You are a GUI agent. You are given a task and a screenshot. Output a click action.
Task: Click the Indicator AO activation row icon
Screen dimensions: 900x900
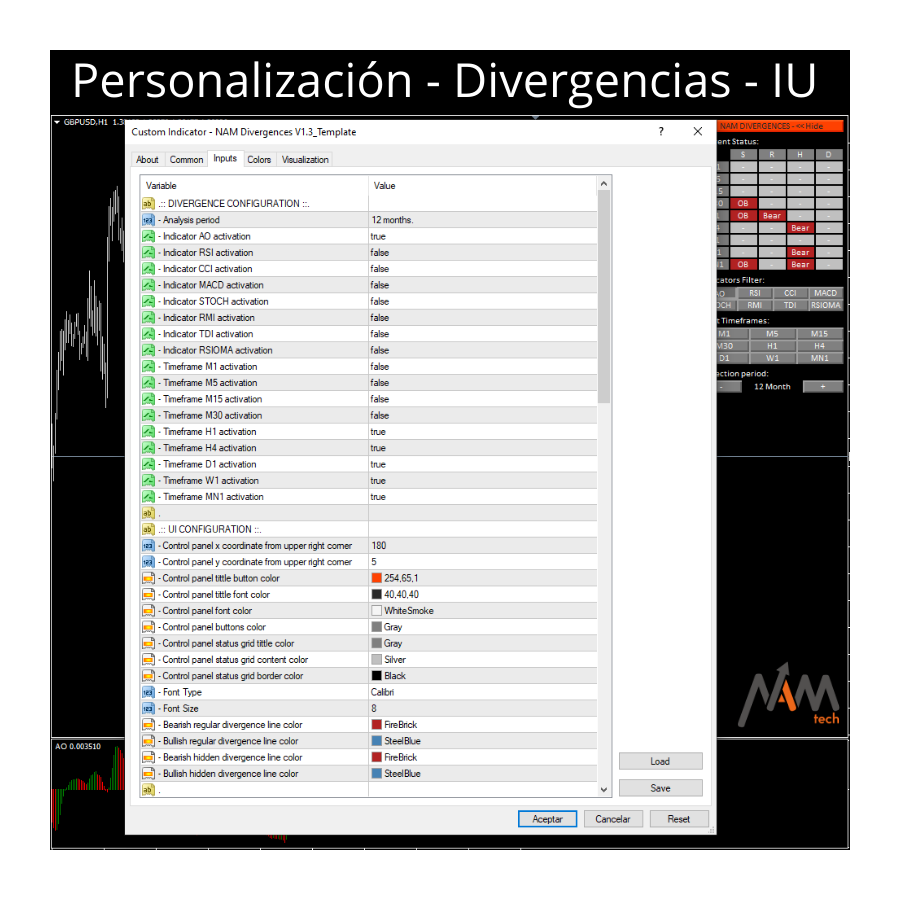(x=148, y=236)
